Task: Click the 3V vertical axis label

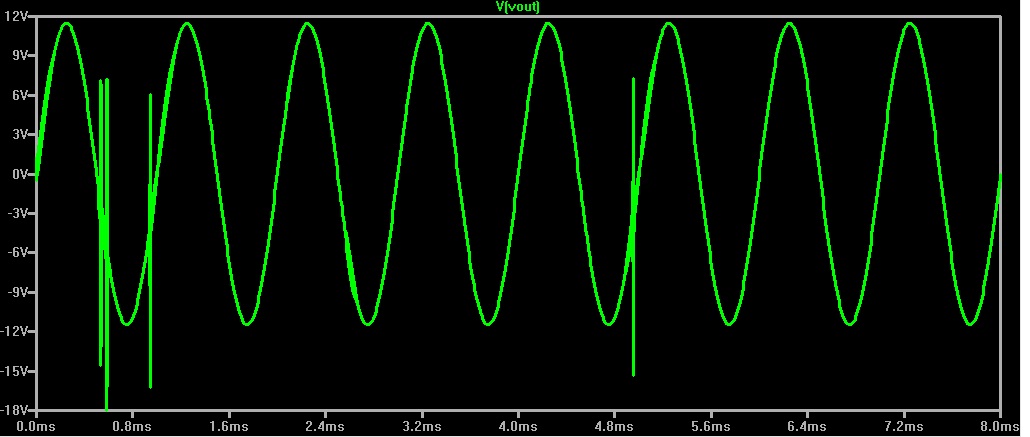Action: tap(20, 135)
